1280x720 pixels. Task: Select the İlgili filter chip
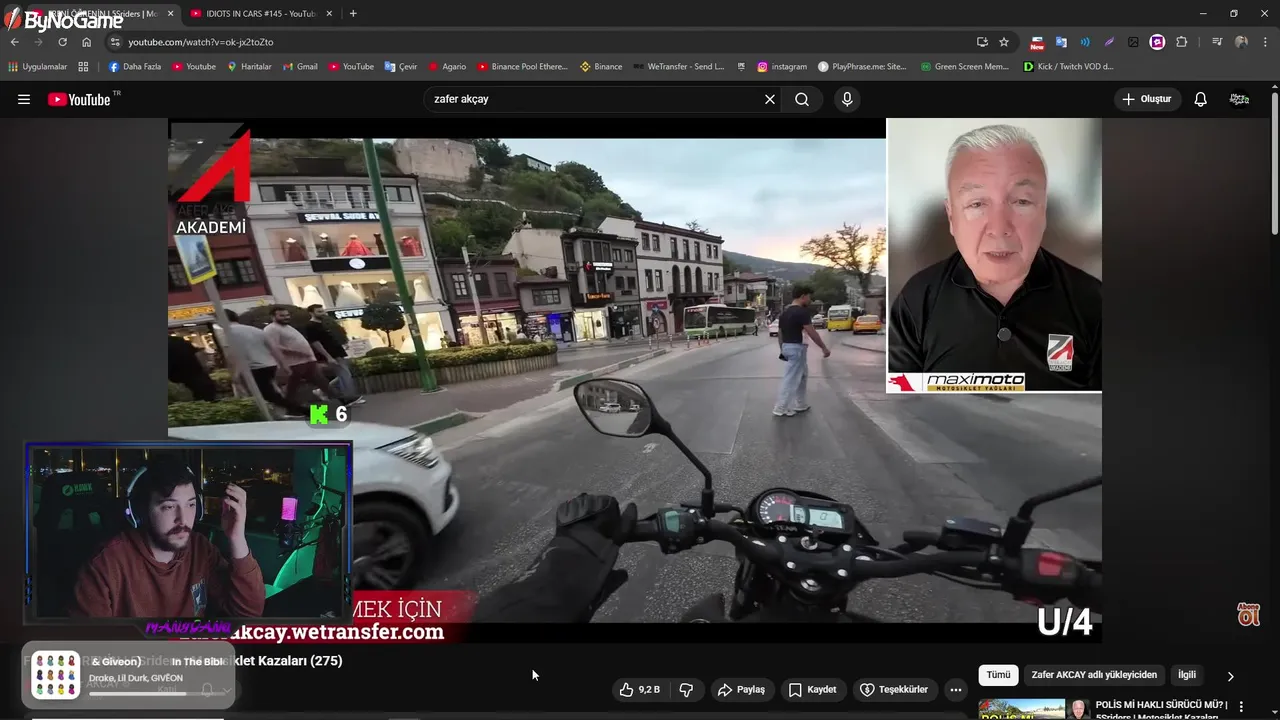[x=1187, y=675]
